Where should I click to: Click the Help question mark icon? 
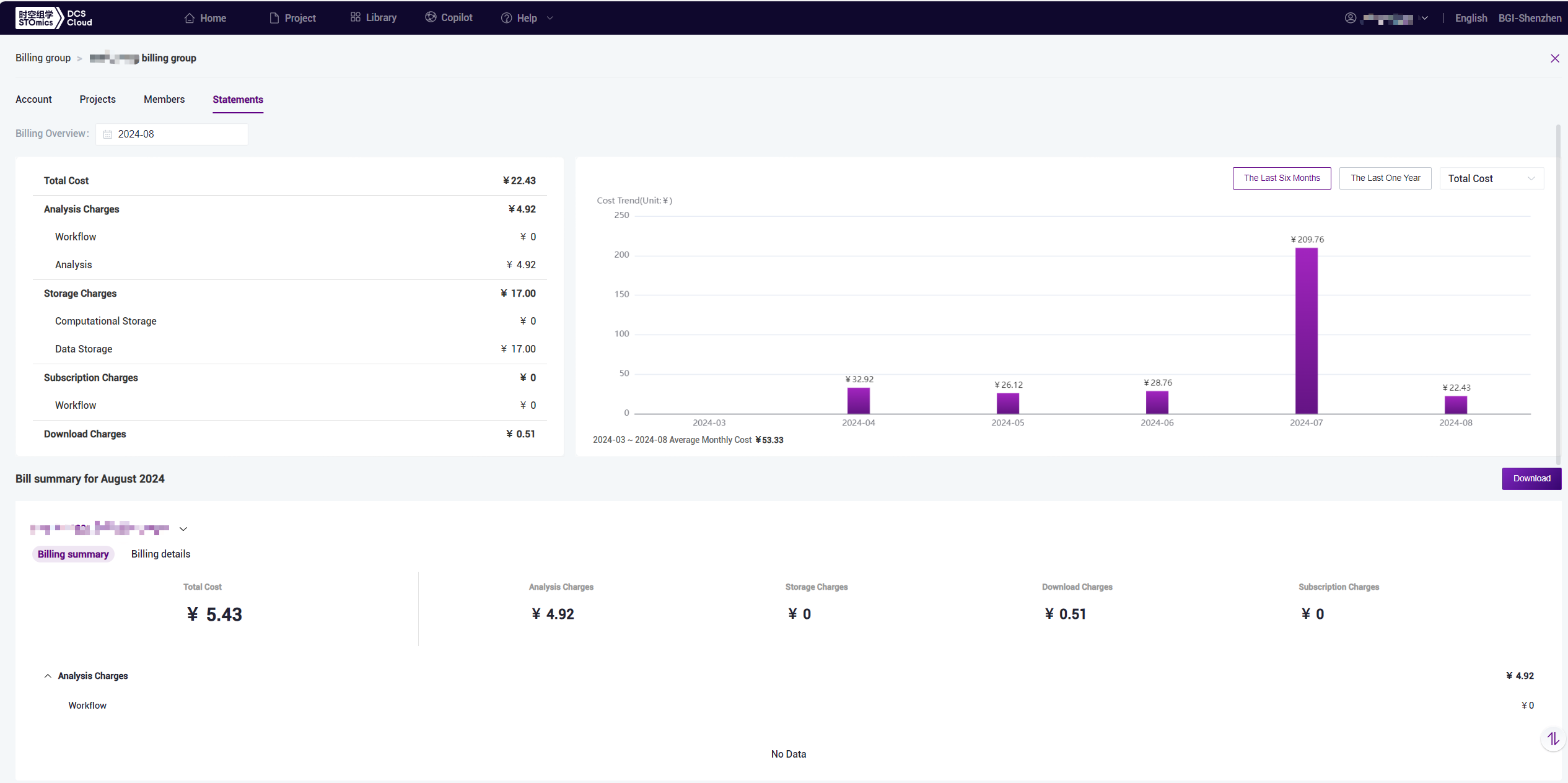pos(506,18)
